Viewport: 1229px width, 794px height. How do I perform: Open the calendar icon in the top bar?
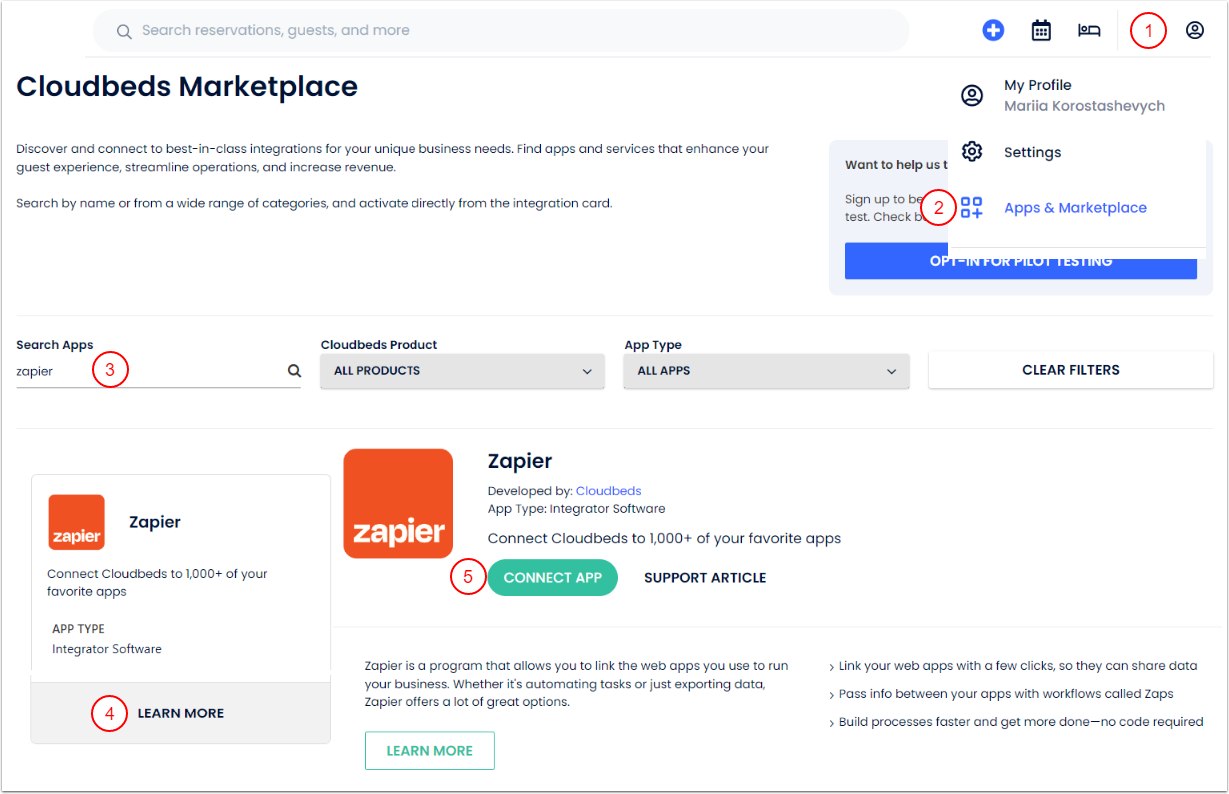(x=1041, y=30)
